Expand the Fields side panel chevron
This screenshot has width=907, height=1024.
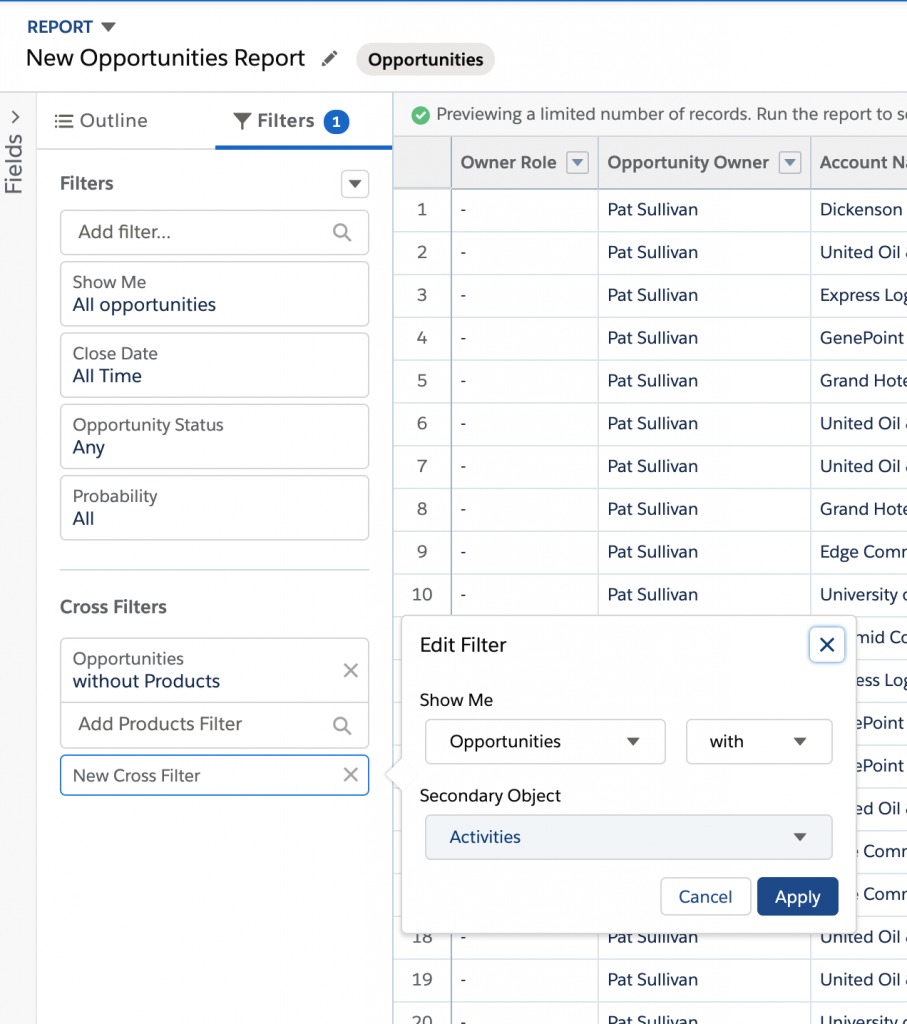coord(16,118)
